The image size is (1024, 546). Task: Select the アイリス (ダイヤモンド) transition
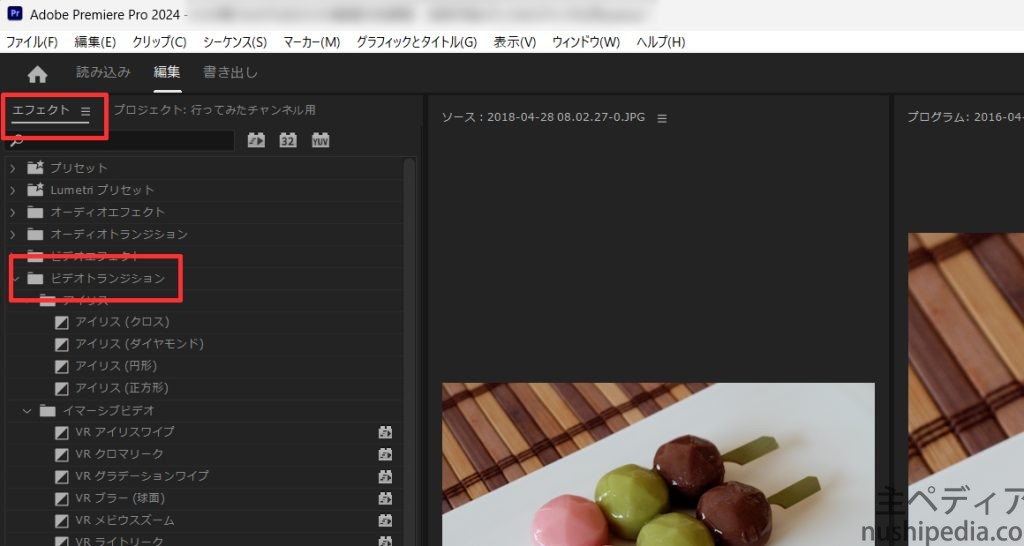click(139, 344)
